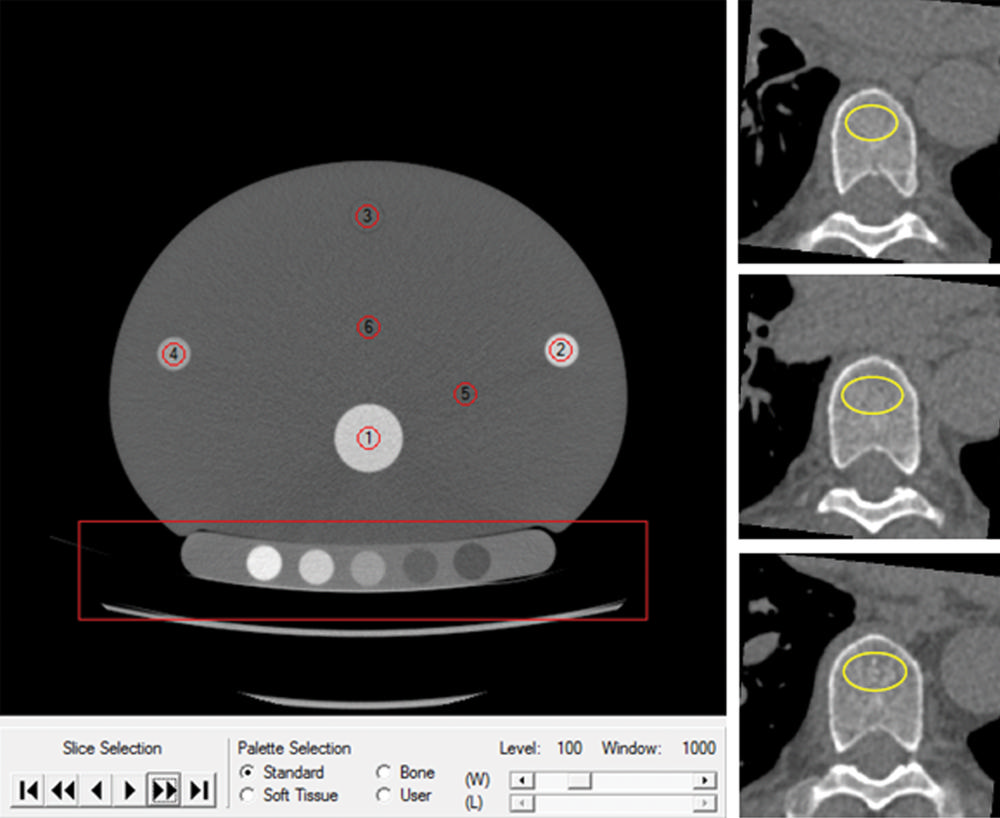The height and width of the screenshot is (818, 1000).
Task: Select the Standard palette option
Action: (247, 773)
